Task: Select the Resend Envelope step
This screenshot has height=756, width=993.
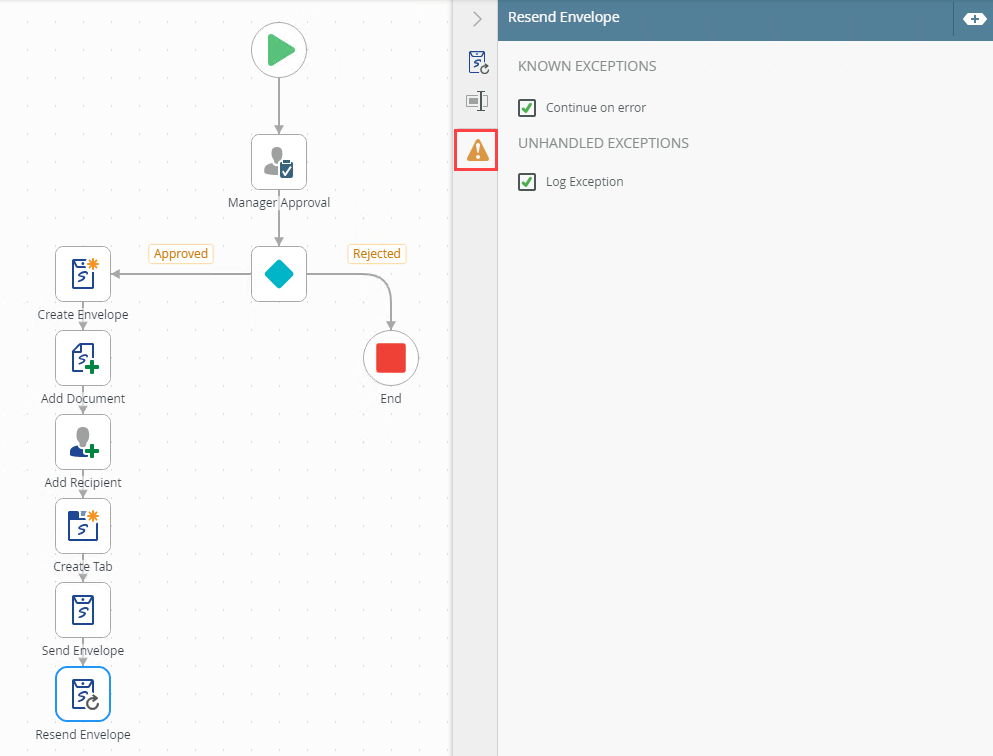Action: 83,694
